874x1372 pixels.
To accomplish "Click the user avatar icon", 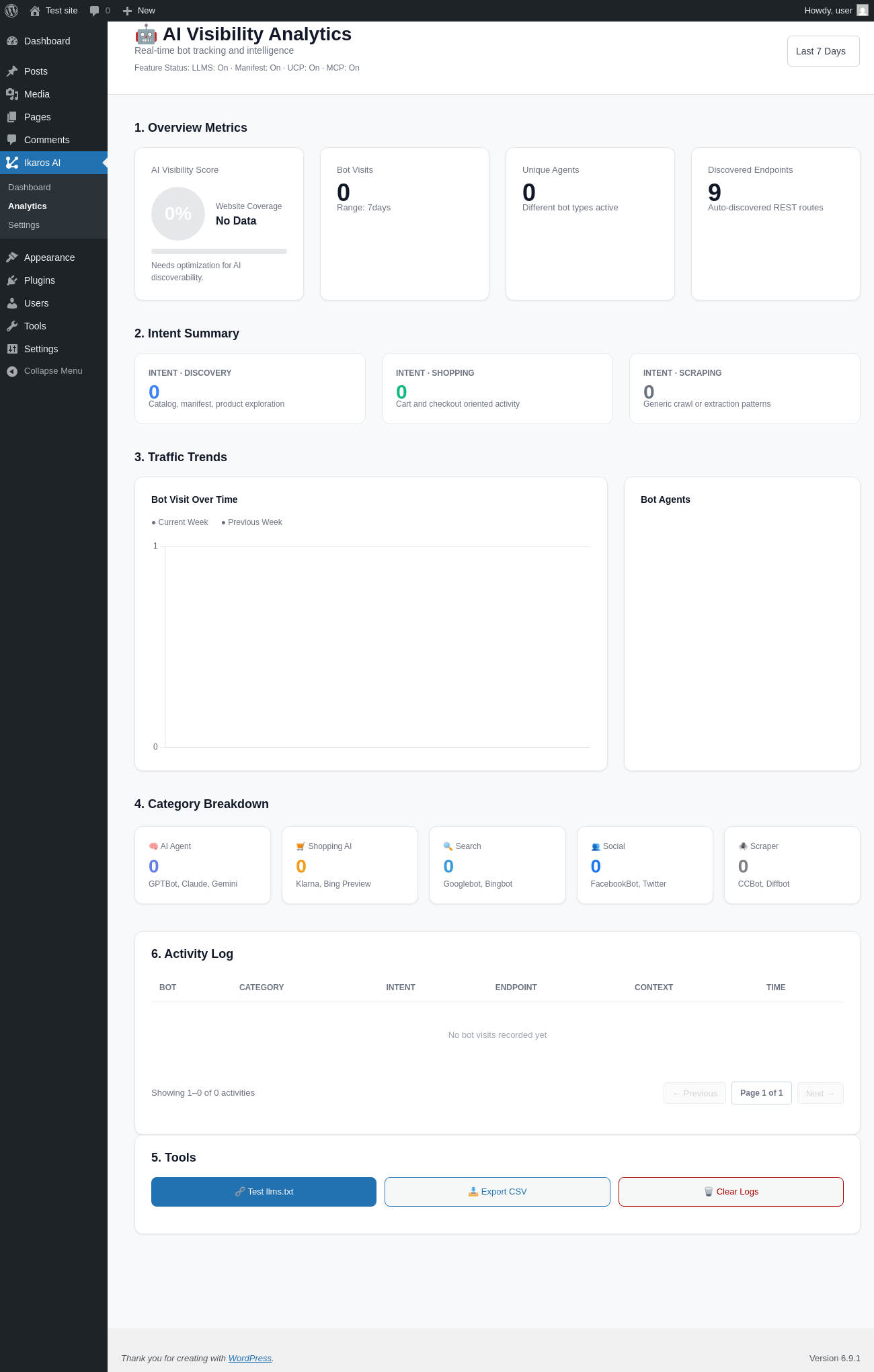I will point(863,11).
